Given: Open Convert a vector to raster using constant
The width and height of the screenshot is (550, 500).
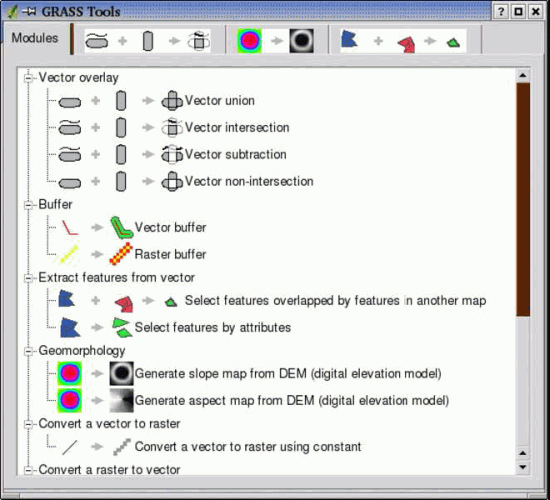Looking at the screenshot, I should tap(248, 447).
